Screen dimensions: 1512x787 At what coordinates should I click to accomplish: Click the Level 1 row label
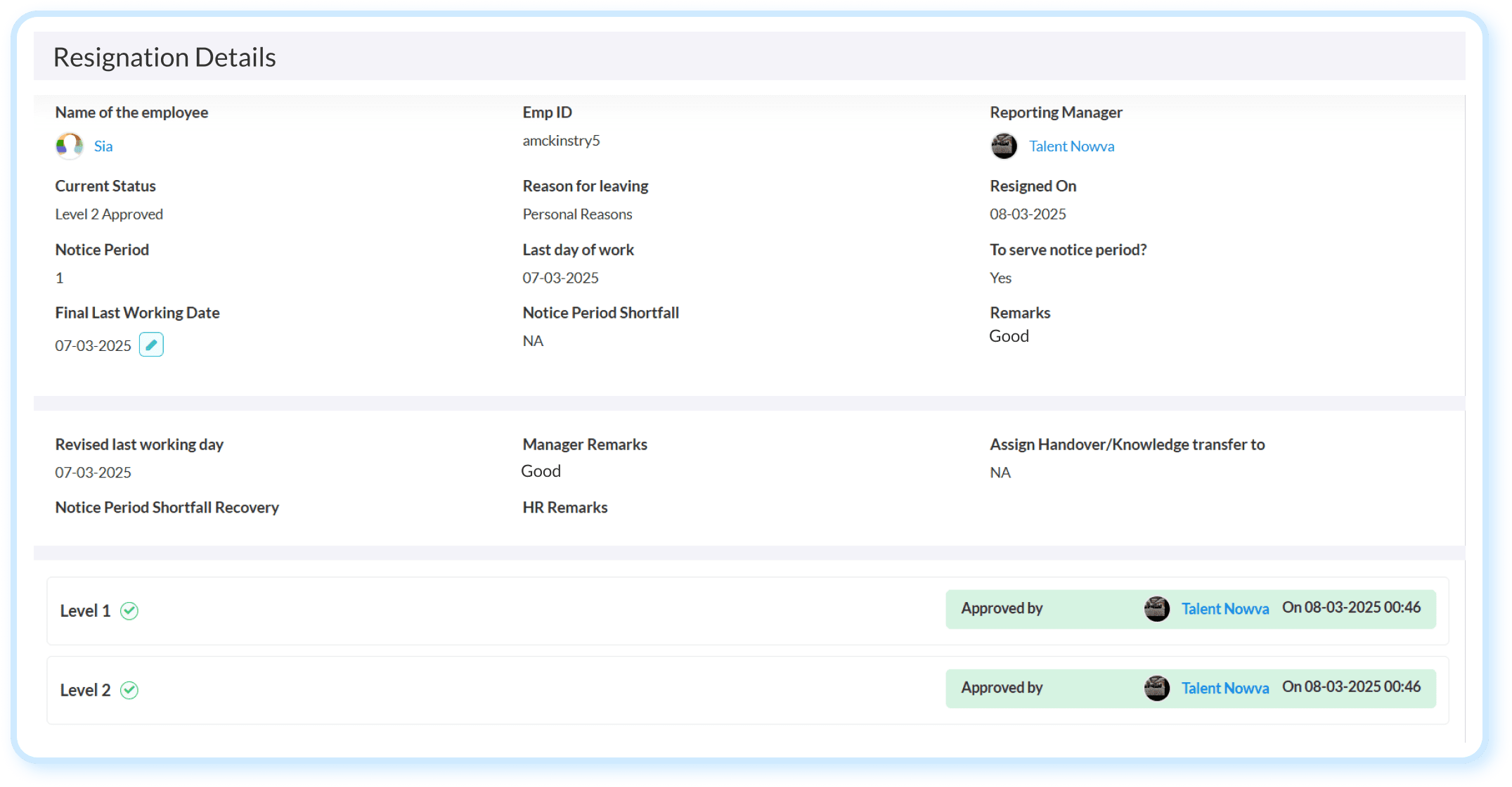85,610
